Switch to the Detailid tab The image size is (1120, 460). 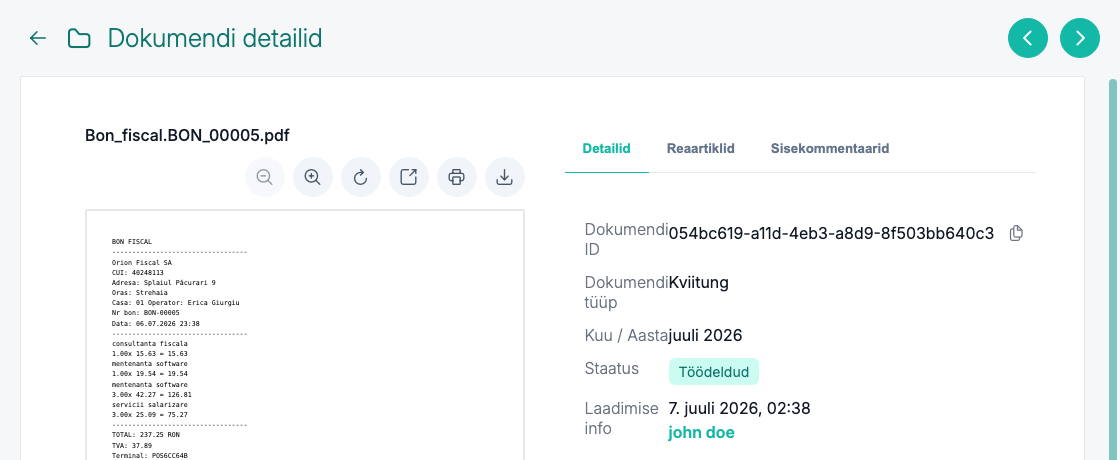606,149
